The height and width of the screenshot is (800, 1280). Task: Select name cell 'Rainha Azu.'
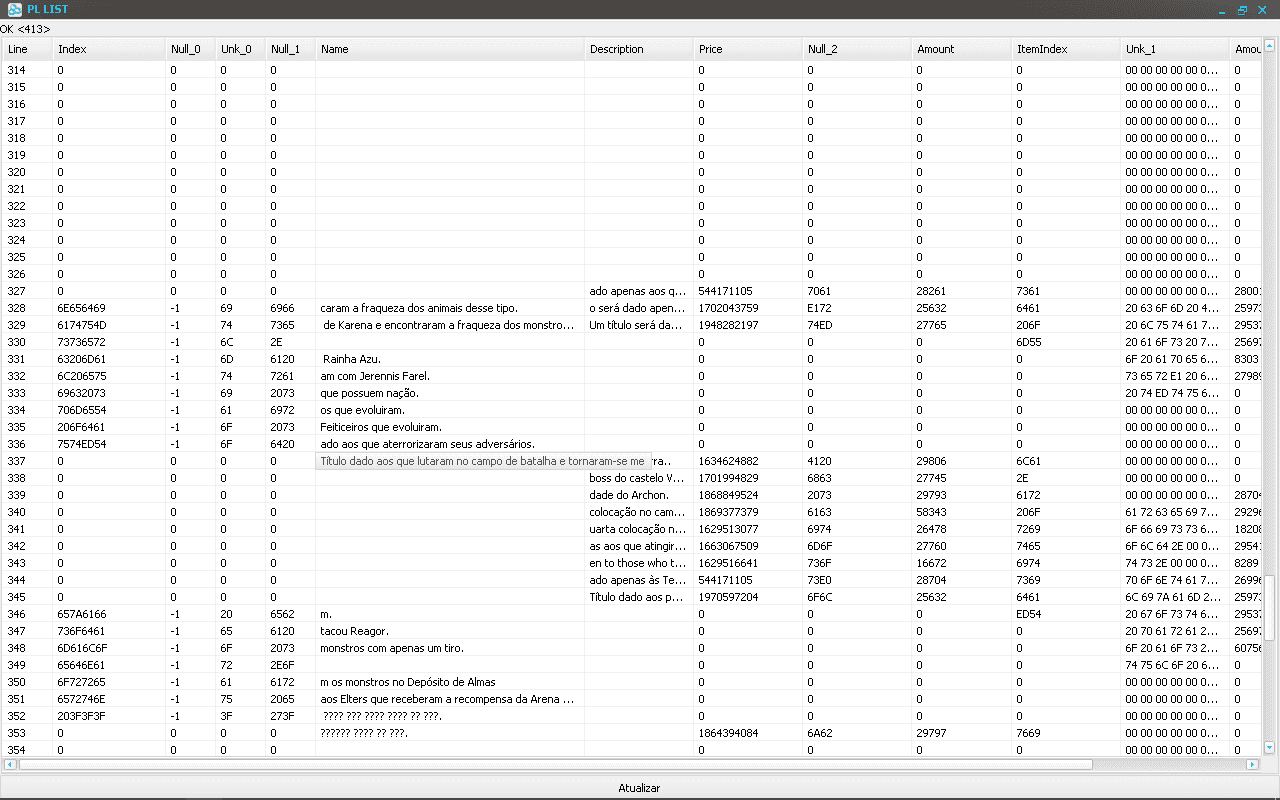click(450, 359)
